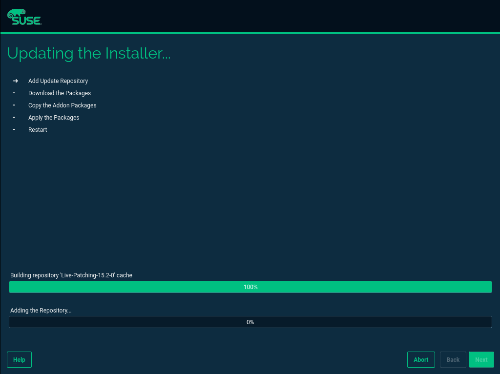500x374 pixels.
Task: Open the Help button
Action: point(19,360)
